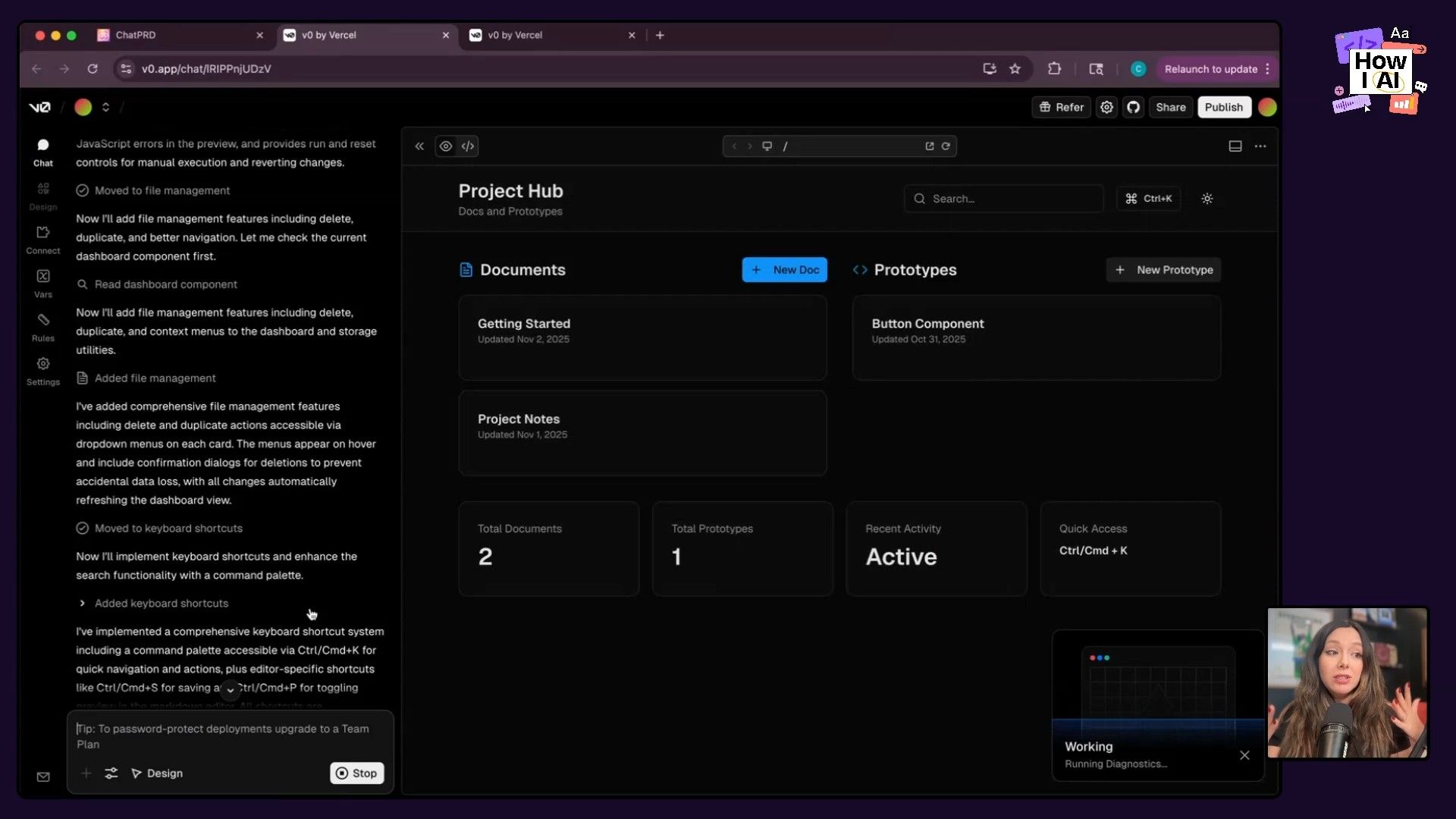Open the Rules panel in the sidebar
The width and height of the screenshot is (1456, 819).
(43, 328)
